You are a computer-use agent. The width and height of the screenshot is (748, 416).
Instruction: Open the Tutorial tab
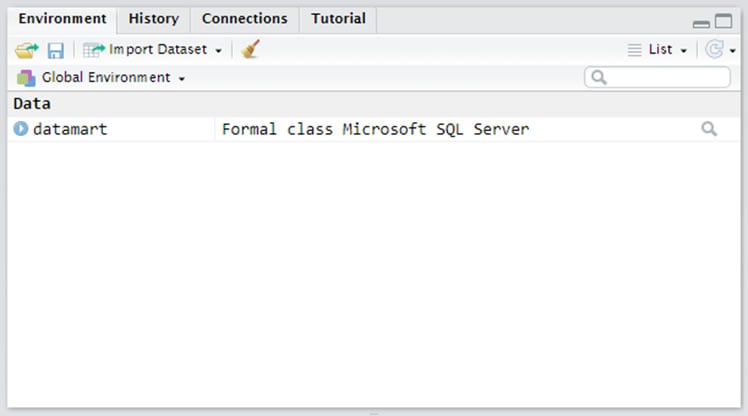pyautogui.click(x=338, y=19)
